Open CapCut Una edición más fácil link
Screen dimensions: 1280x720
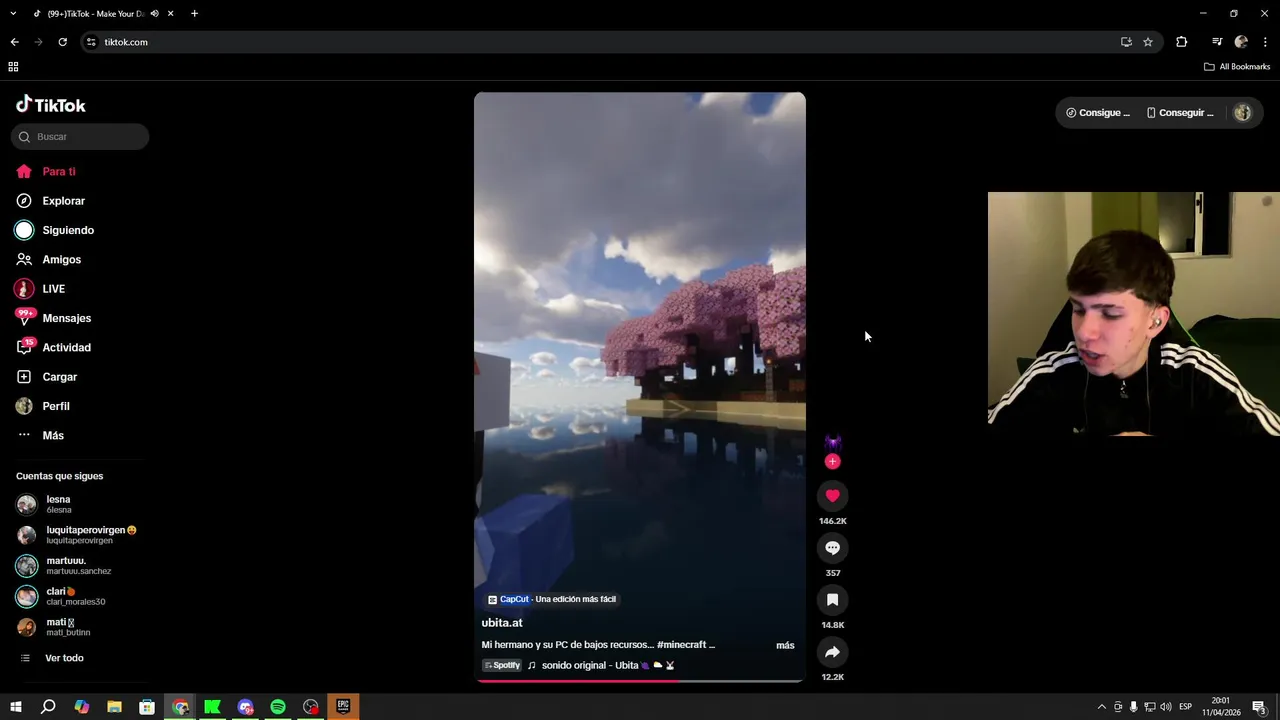tap(552, 599)
